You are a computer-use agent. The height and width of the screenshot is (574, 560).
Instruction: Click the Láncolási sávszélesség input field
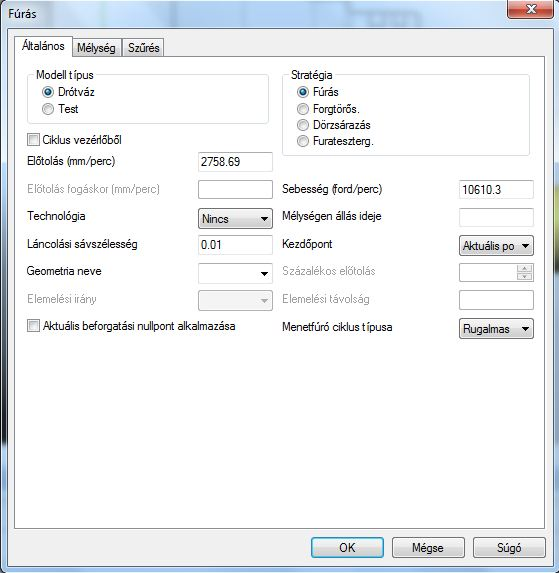point(235,245)
